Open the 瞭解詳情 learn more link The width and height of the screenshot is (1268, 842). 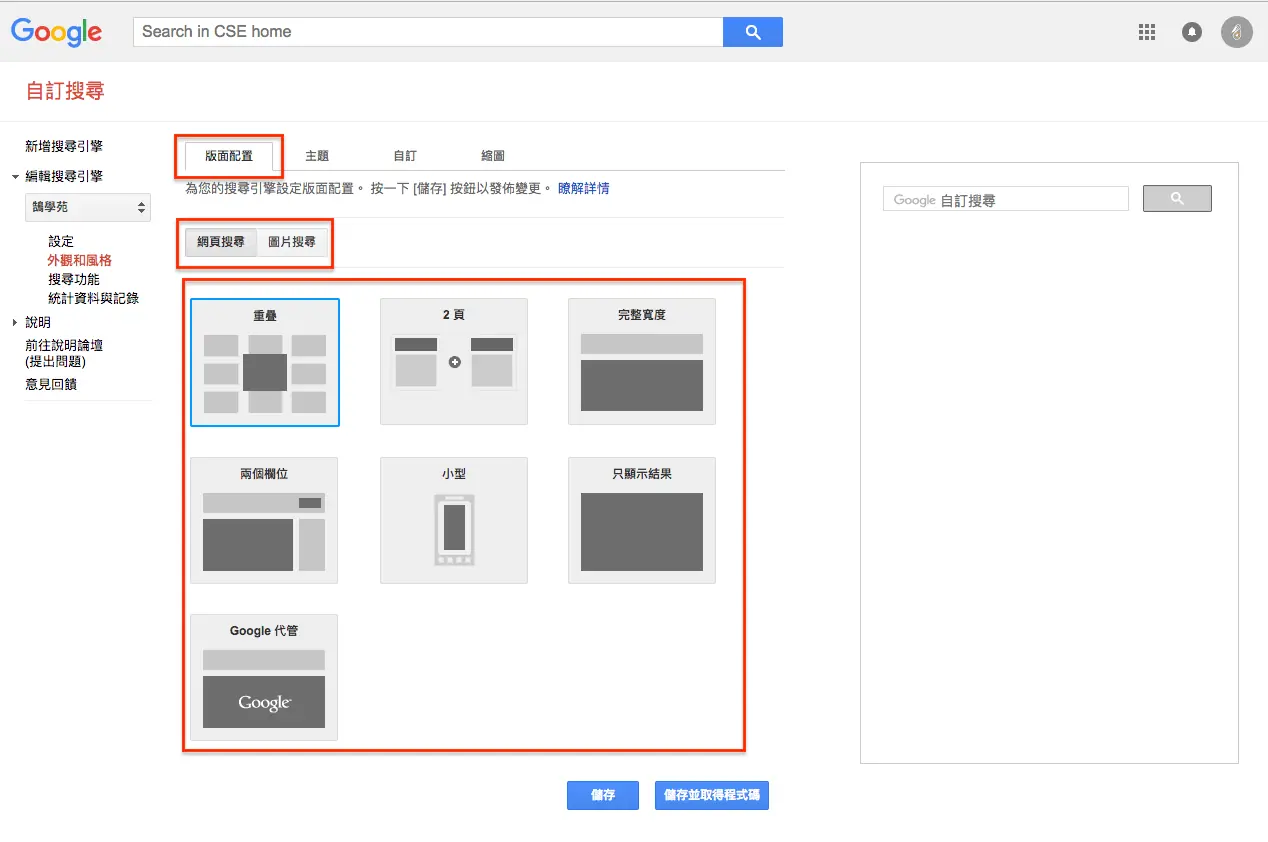point(584,188)
